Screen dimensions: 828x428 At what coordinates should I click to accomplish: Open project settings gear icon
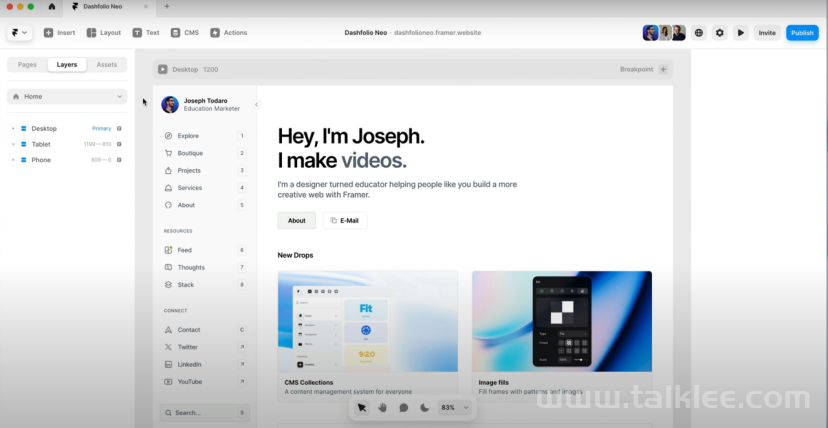[719, 33]
